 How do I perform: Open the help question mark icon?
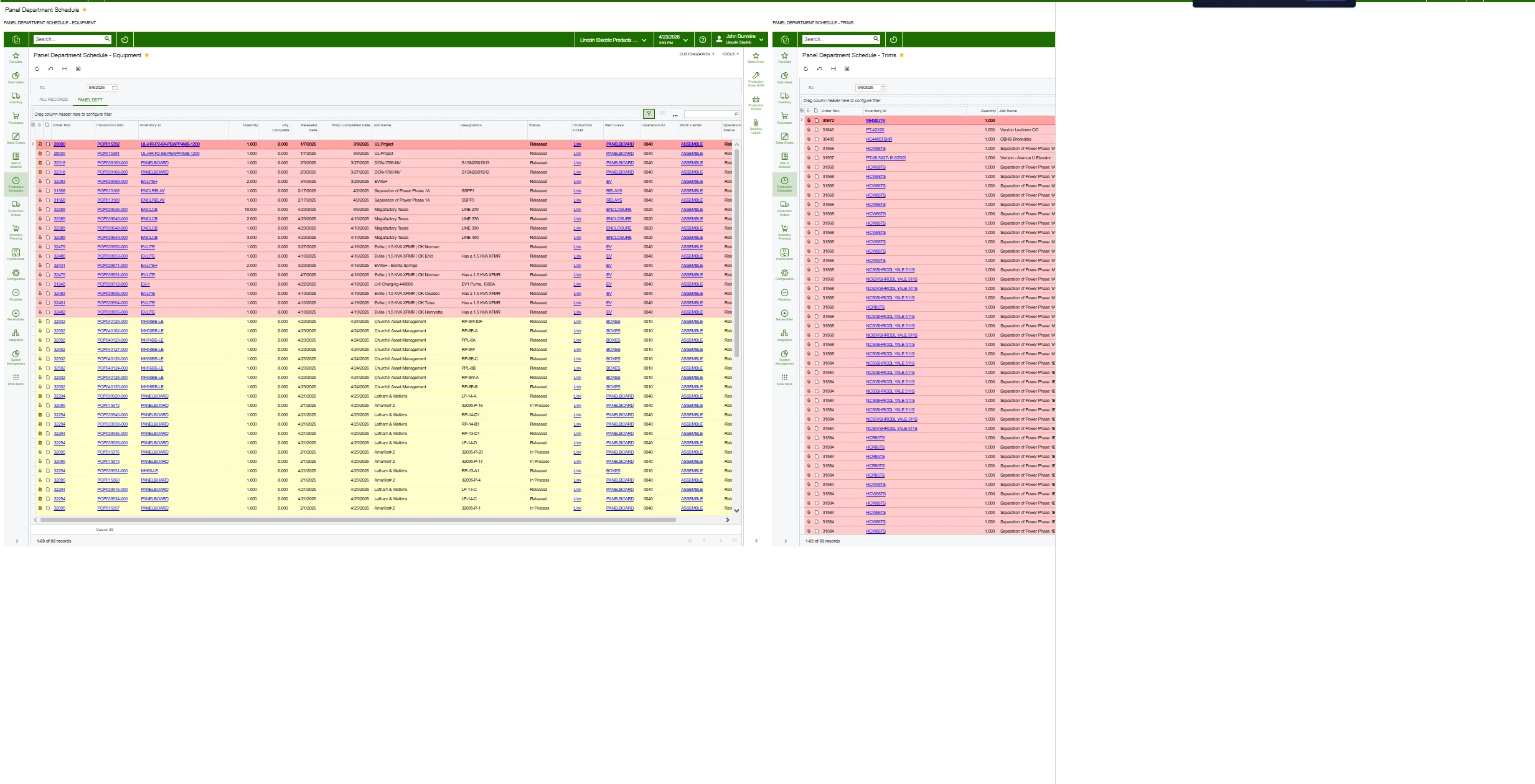point(702,39)
